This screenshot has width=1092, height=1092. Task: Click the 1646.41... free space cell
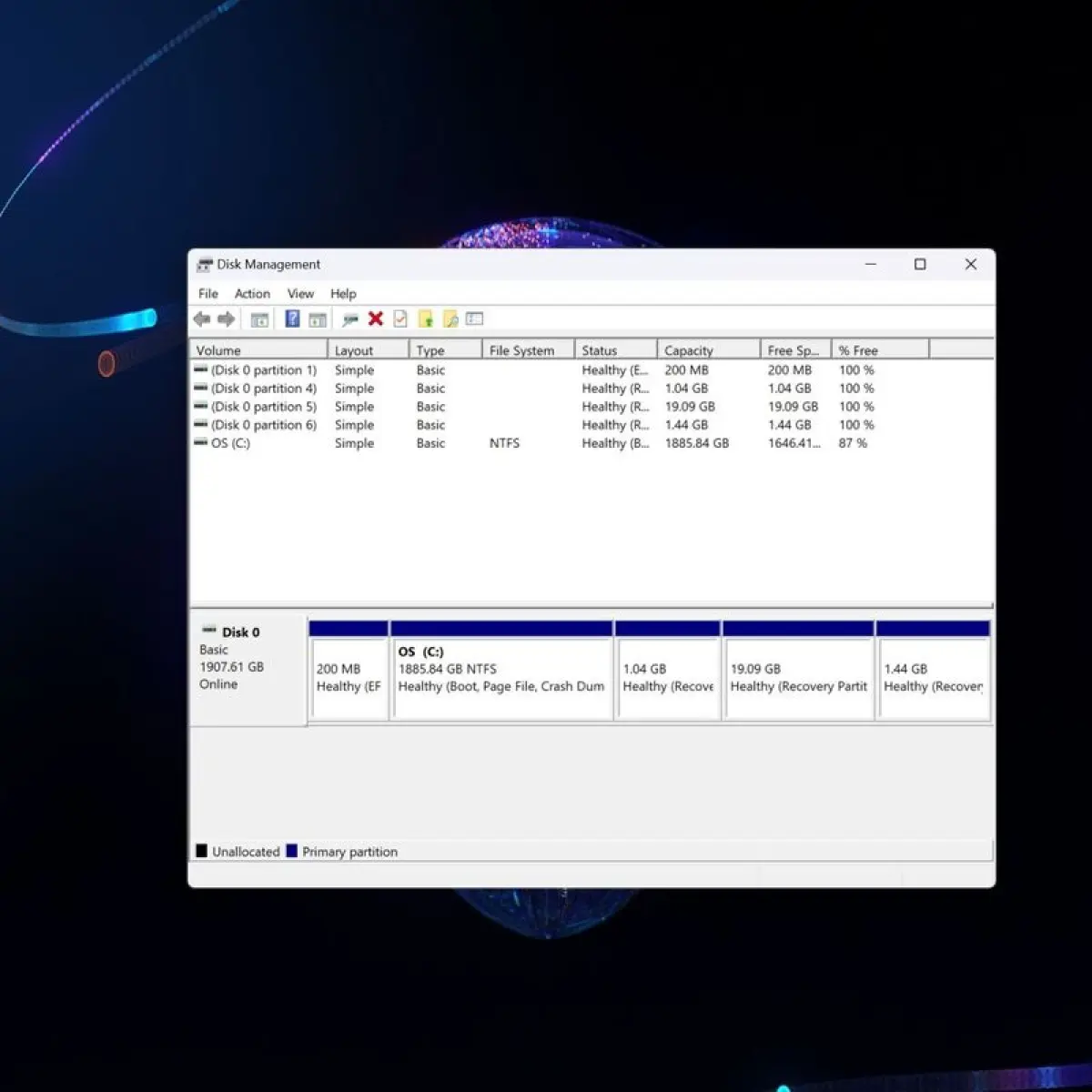tap(794, 443)
